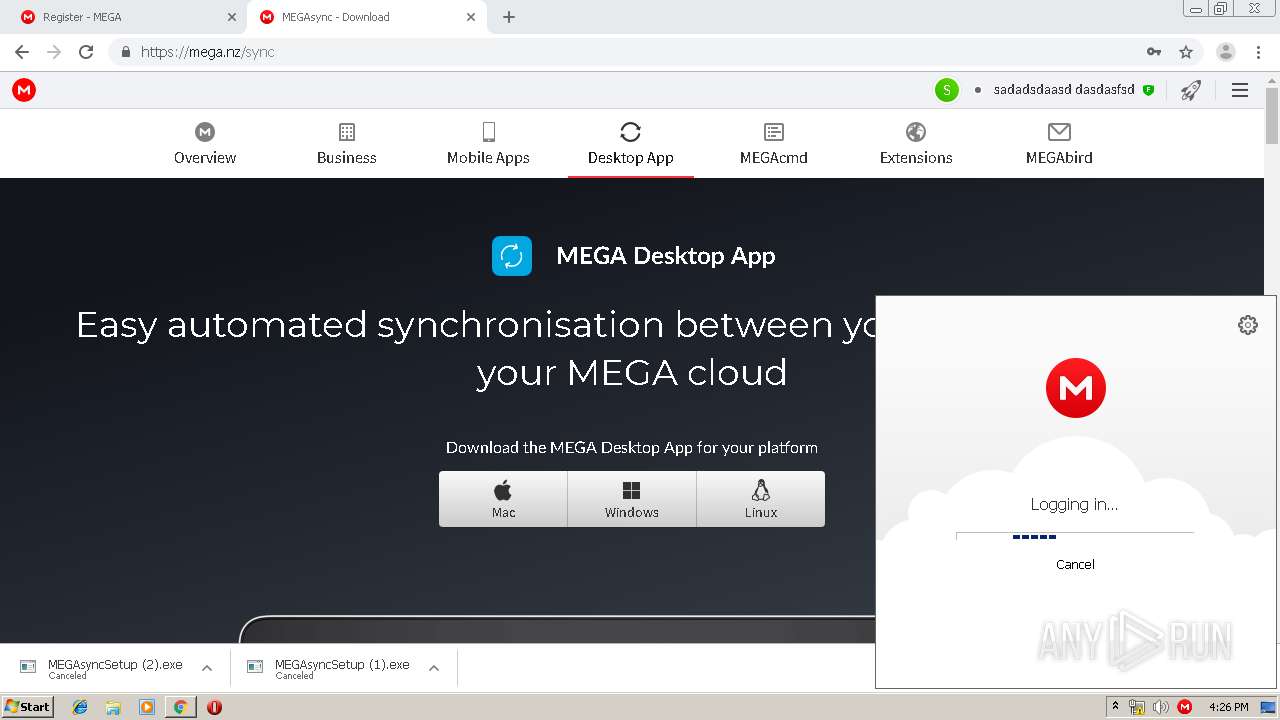1280x720 pixels.
Task: Click the volume icon in system tray
Action: pos(1161,707)
